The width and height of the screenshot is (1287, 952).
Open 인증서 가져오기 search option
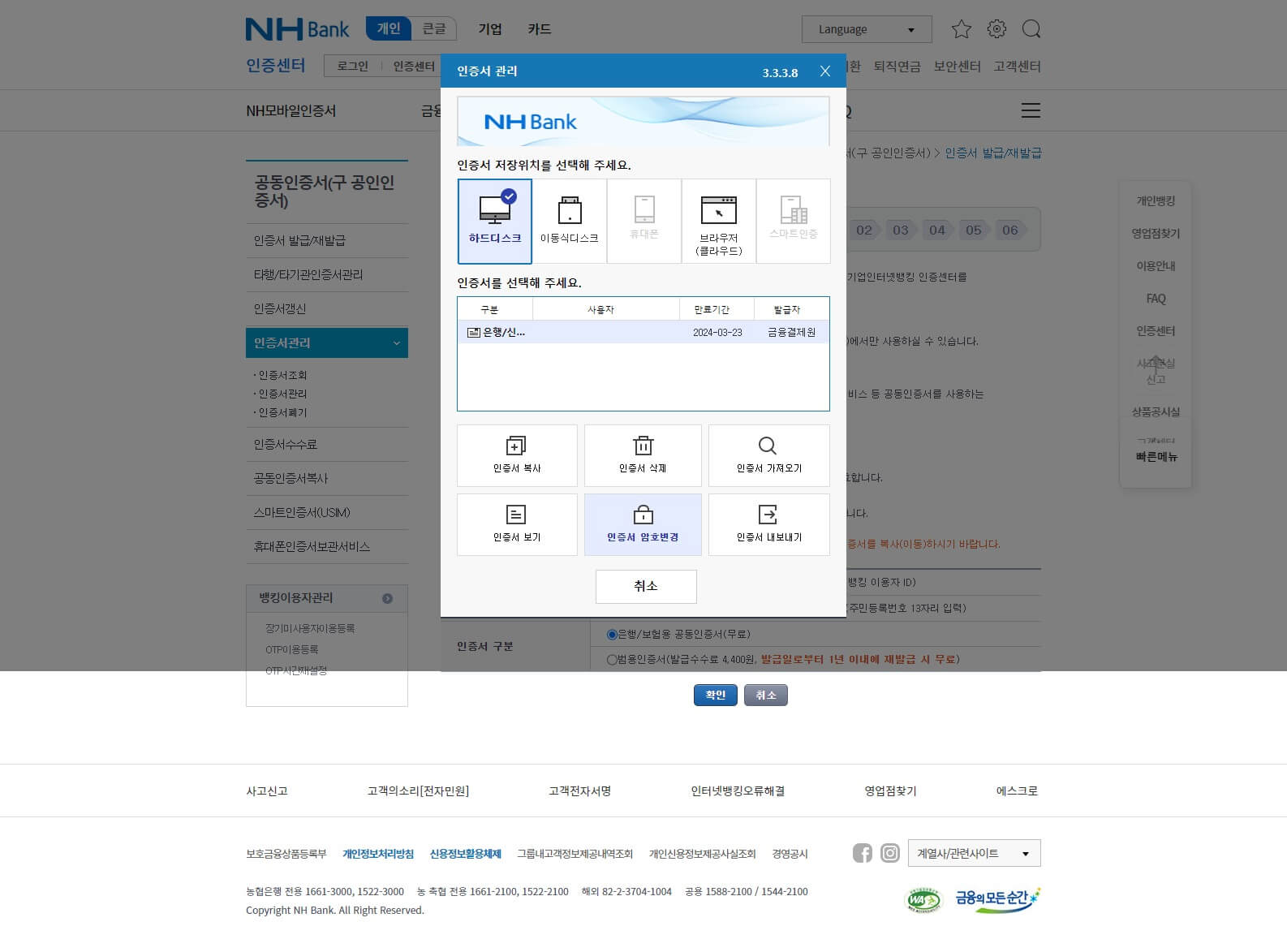coord(769,455)
